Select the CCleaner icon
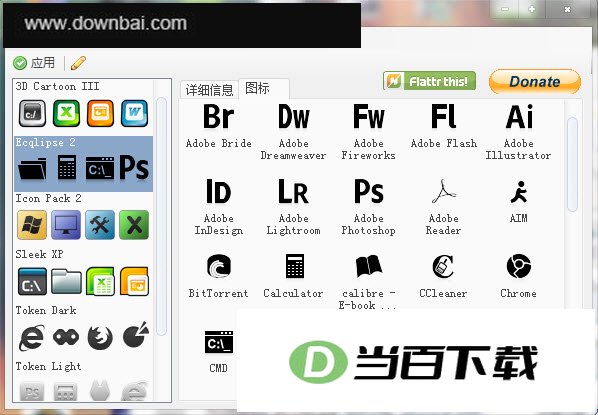This screenshot has height=415, width=598. [x=444, y=266]
